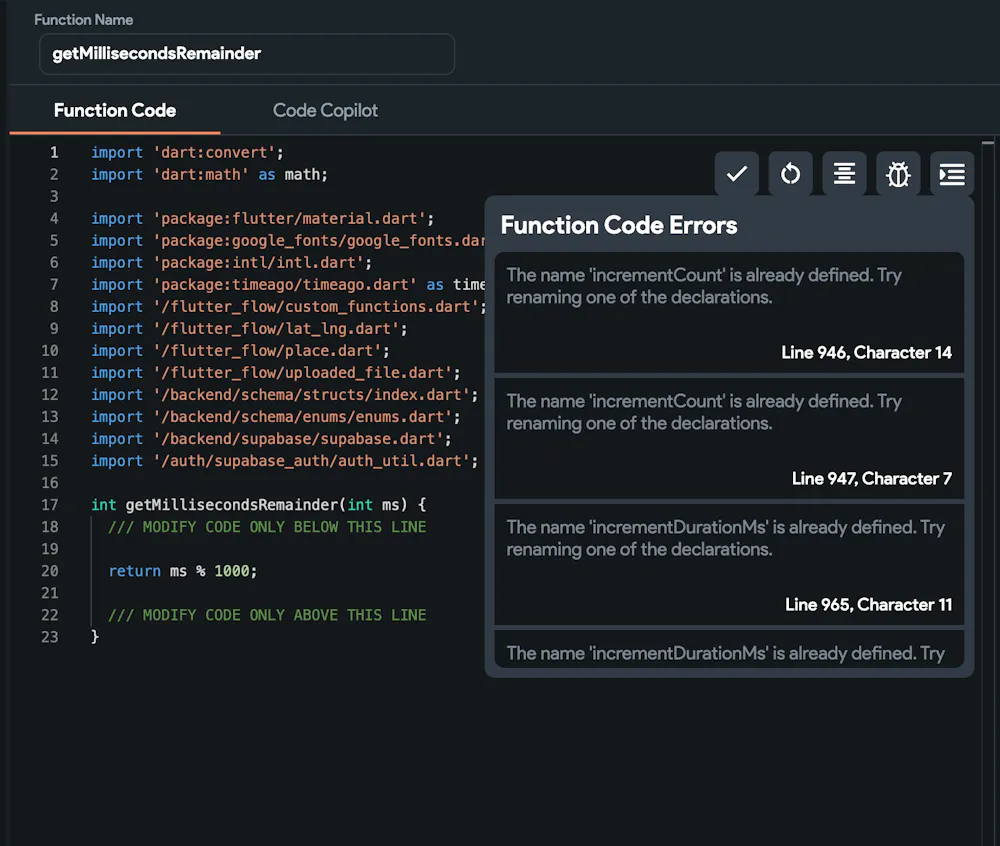Click line 9 lat_lng.dart import
The width and height of the screenshot is (1000, 846).
(x=249, y=329)
